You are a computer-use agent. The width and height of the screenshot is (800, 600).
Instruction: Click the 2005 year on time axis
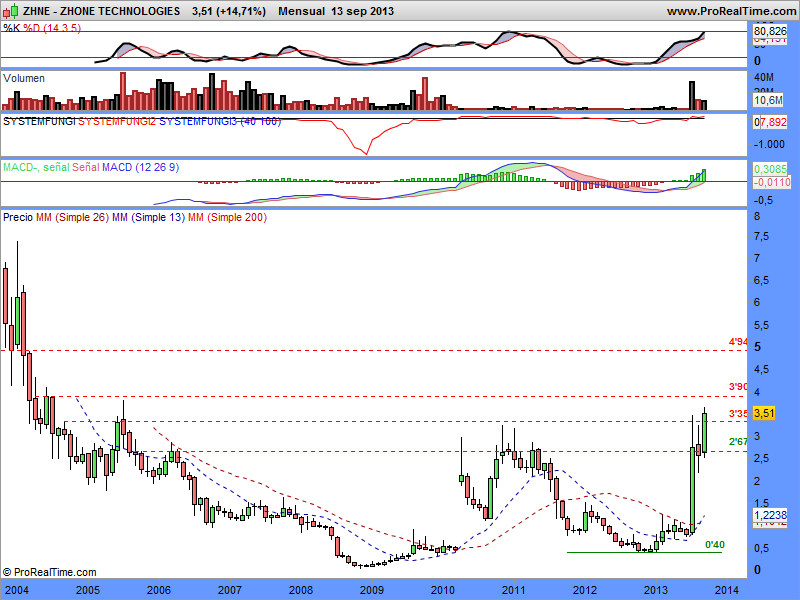pyautogui.click(x=88, y=590)
